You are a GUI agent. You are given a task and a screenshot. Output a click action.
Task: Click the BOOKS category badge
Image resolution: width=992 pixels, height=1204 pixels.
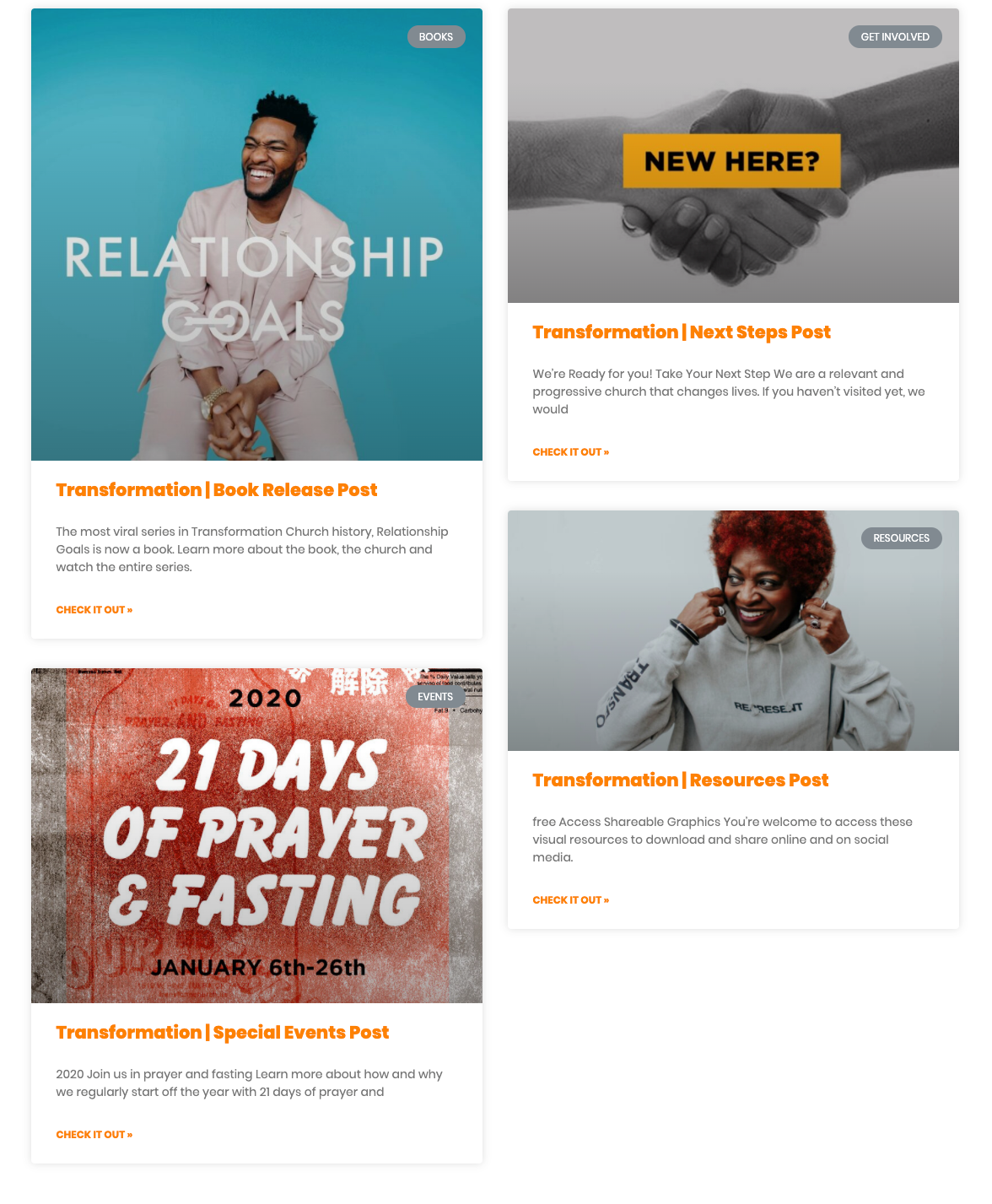click(x=436, y=37)
